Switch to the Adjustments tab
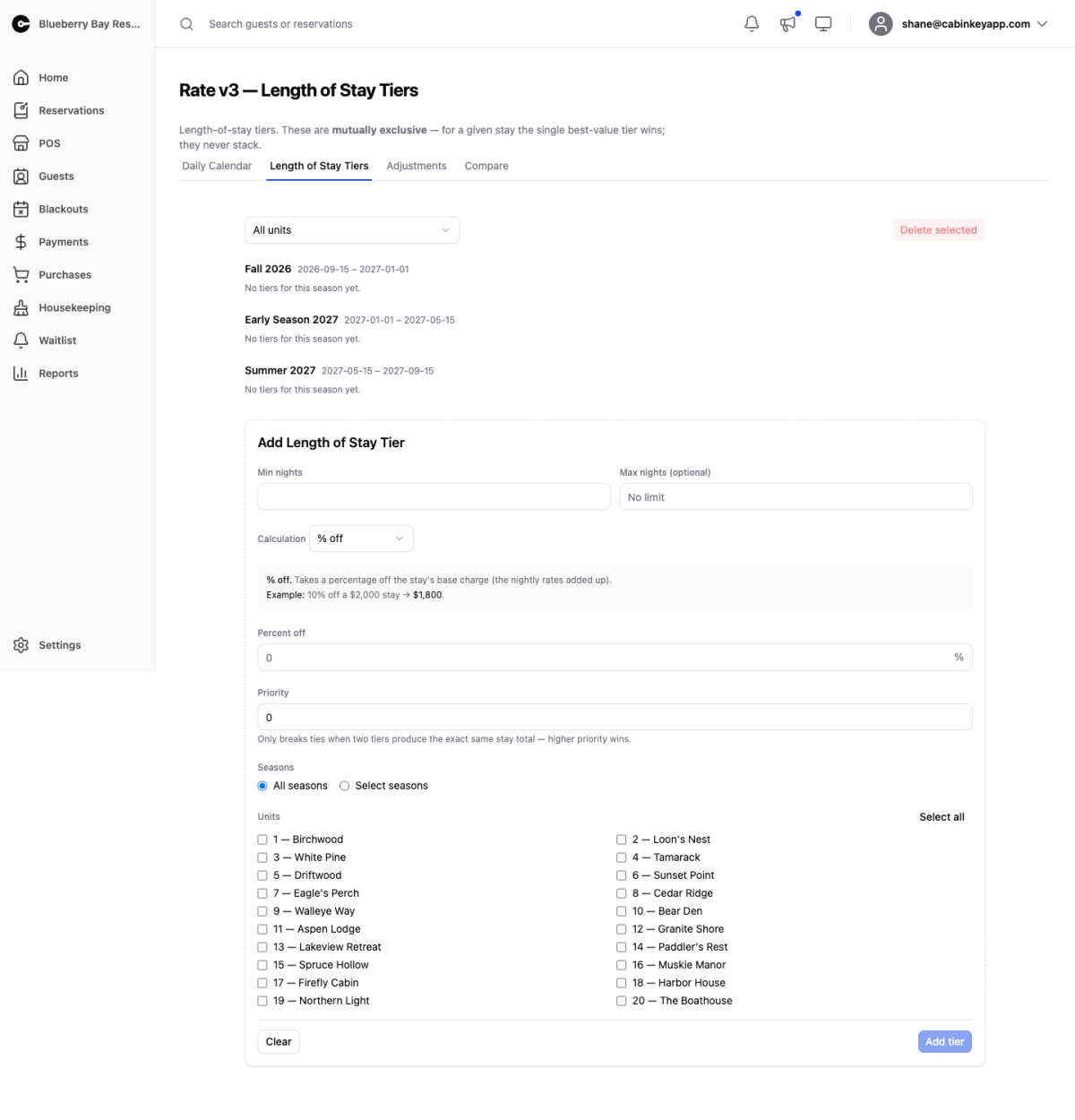 [417, 166]
